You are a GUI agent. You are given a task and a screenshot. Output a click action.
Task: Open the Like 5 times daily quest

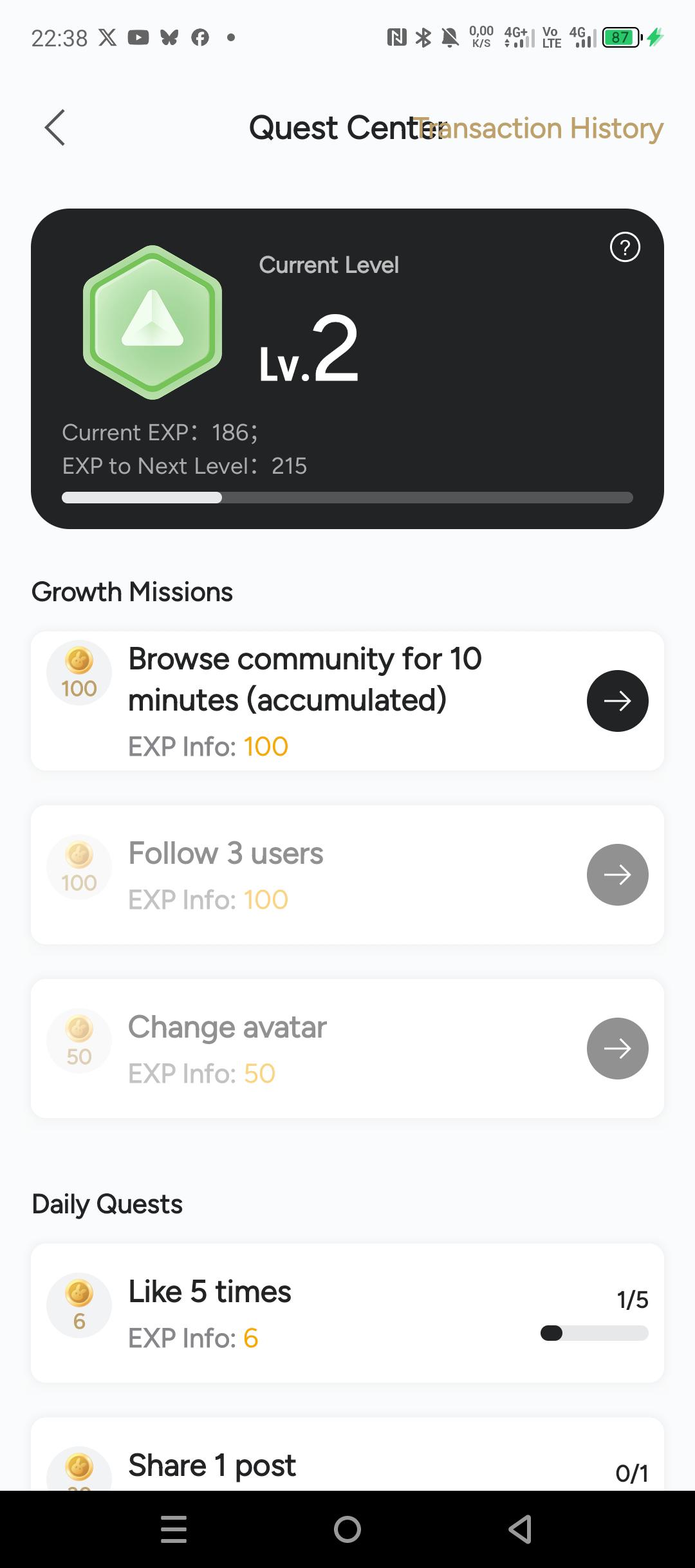pyautogui.click(x=210, y=1292)
